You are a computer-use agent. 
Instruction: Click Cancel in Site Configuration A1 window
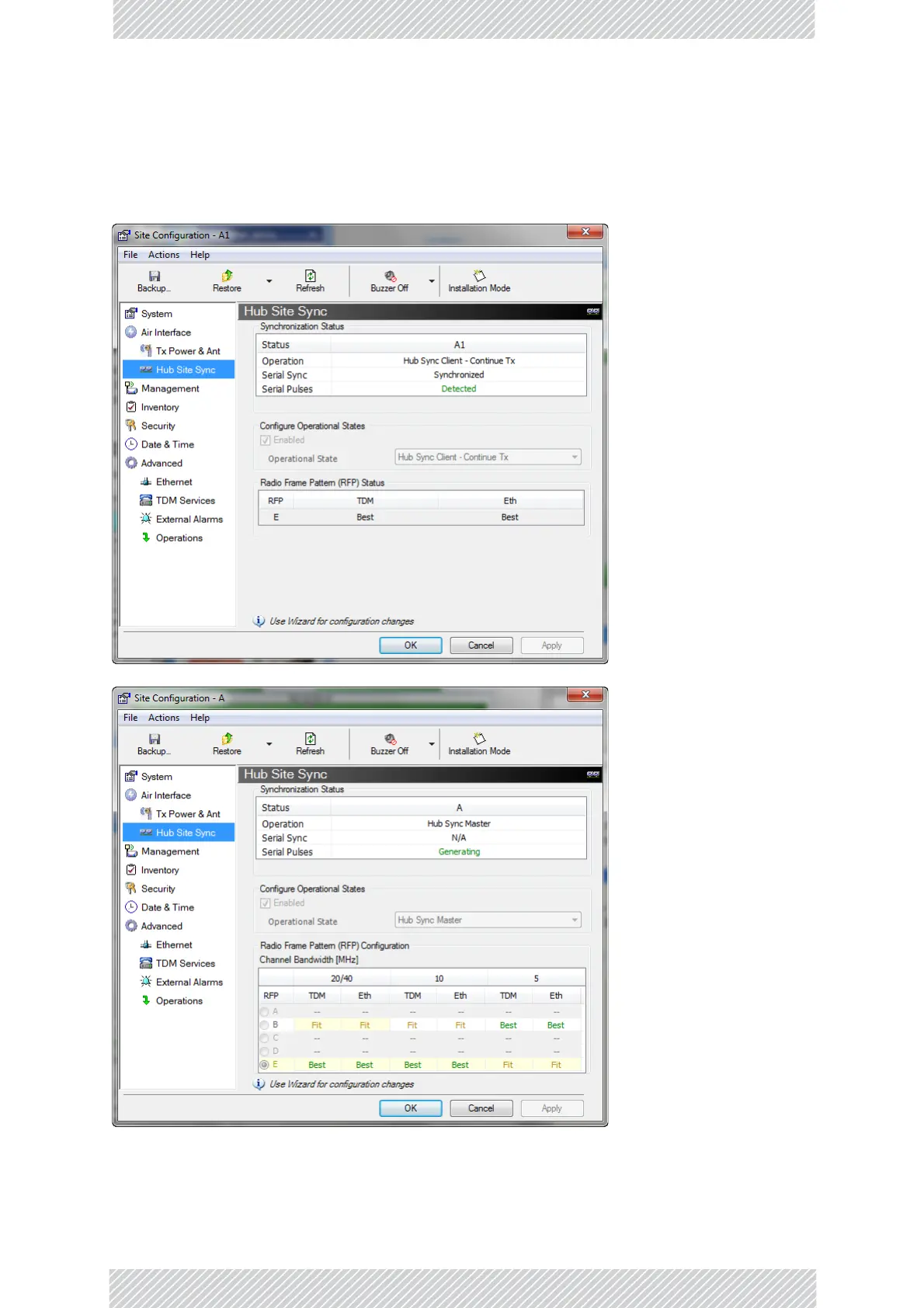pyautogui.click(x=481, y=645)
